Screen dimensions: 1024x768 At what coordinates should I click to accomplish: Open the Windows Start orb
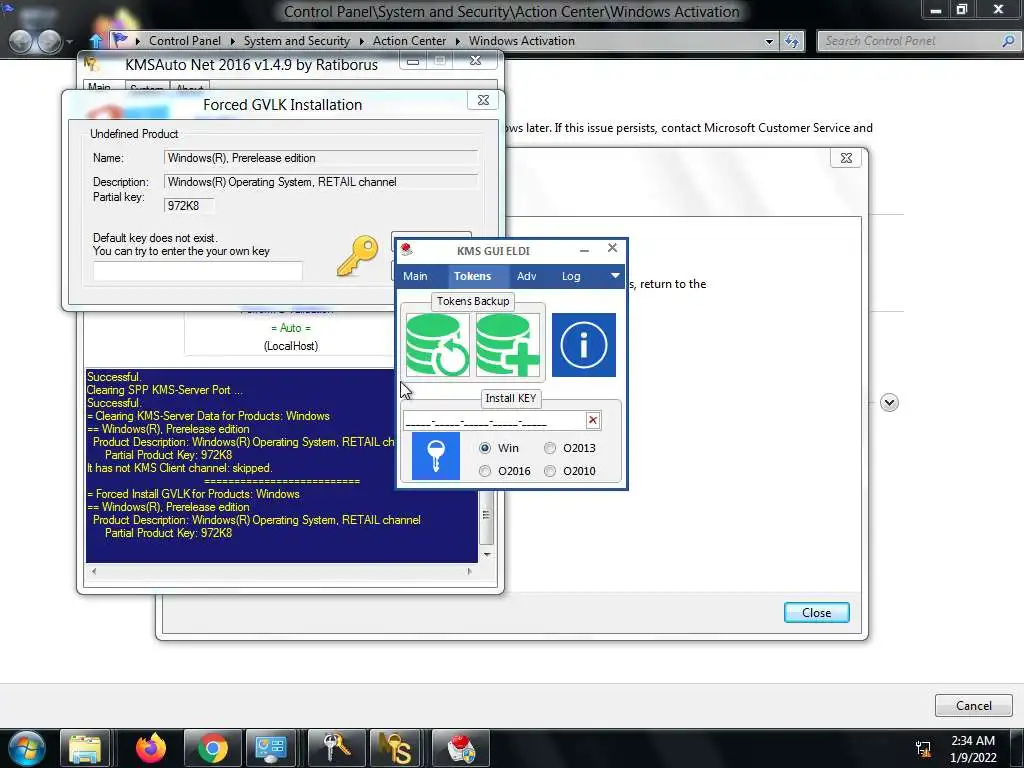click(27, 748)
